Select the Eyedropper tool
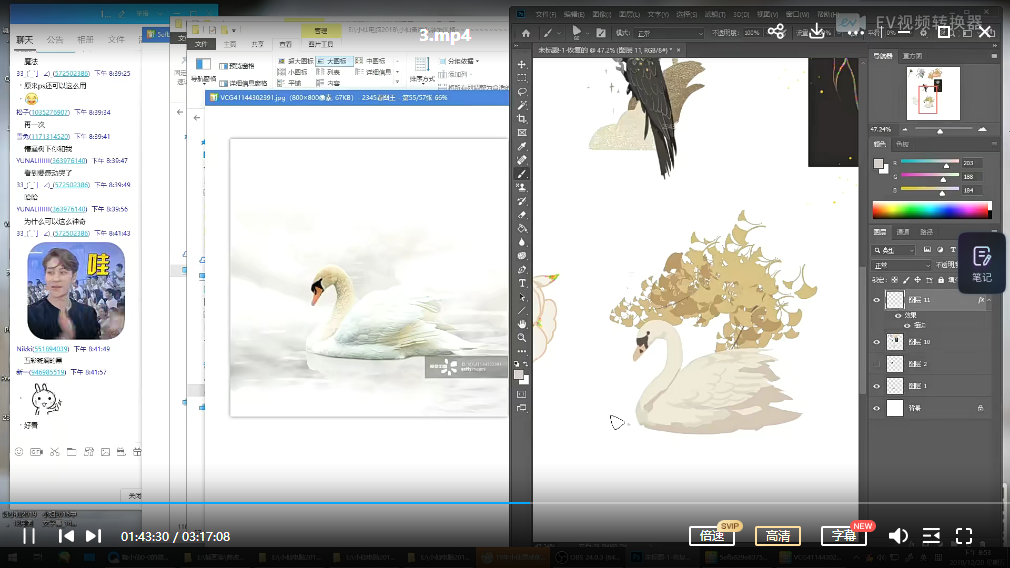Viewport: 1010px width, 568px height. pos(522,147)
